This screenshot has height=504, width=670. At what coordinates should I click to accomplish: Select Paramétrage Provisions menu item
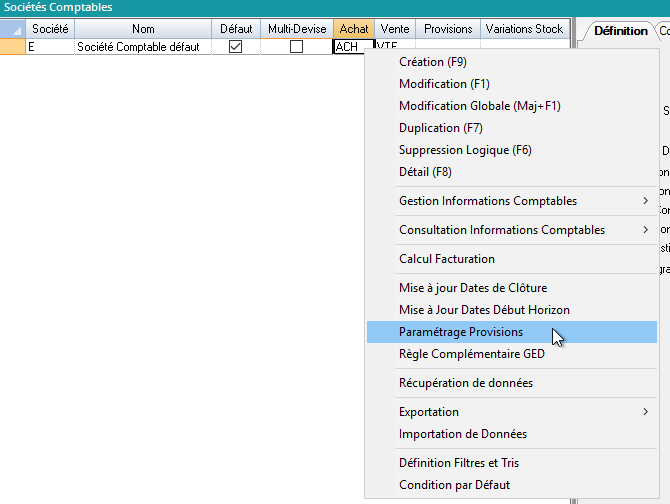pyautogui.click(x=460, y=332)
